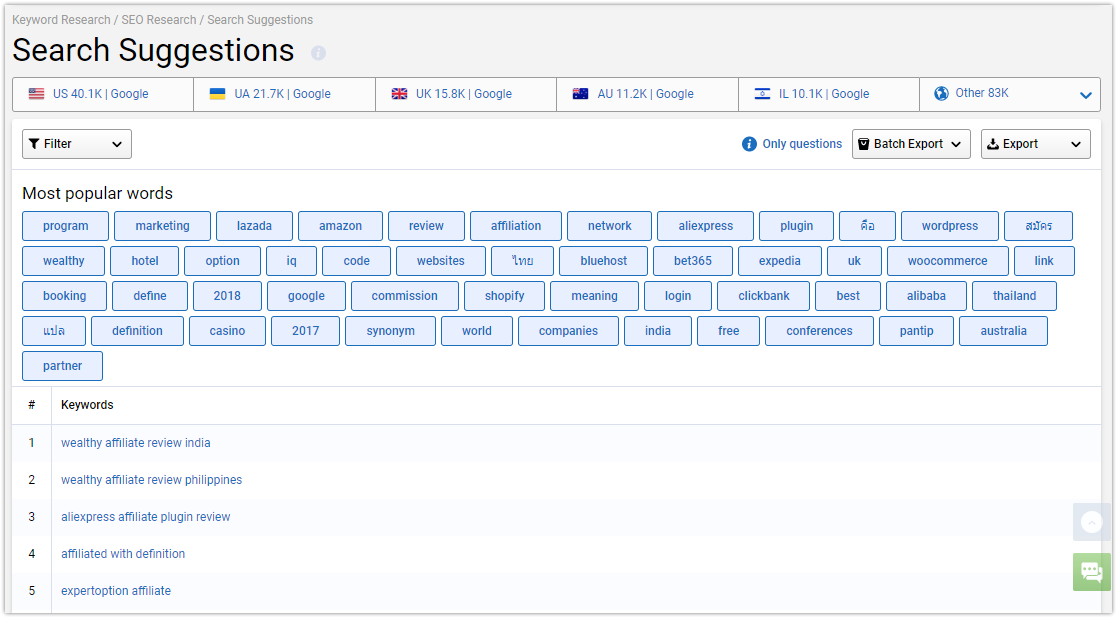Select the conferences word tag
Screen dimensions: 1117x618
(819, 330)
